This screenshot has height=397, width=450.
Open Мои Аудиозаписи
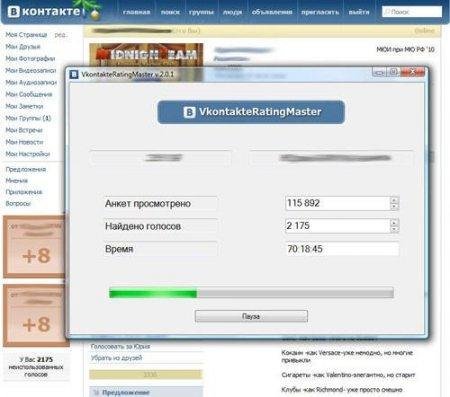point(31,82)
